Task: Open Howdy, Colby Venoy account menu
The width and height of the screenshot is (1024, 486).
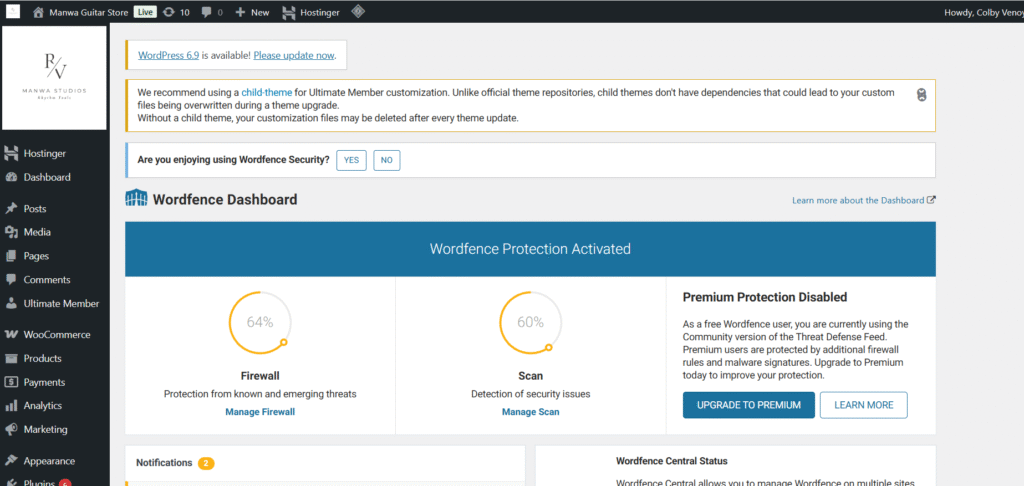Action: click(982, 12)
